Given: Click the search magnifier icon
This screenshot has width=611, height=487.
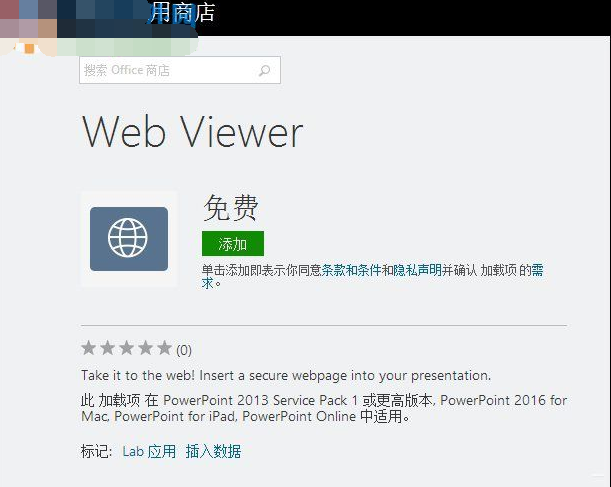Looking at the screenshot, I should coord(265,71).
